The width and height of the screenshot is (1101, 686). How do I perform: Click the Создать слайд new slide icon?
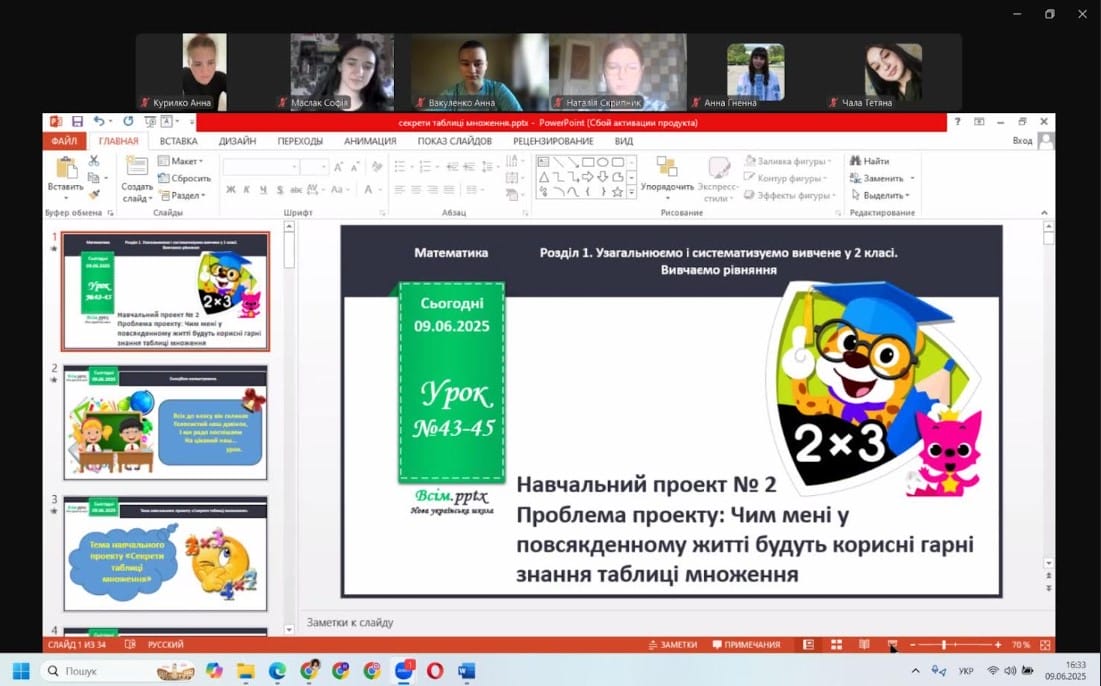point(136,167)
